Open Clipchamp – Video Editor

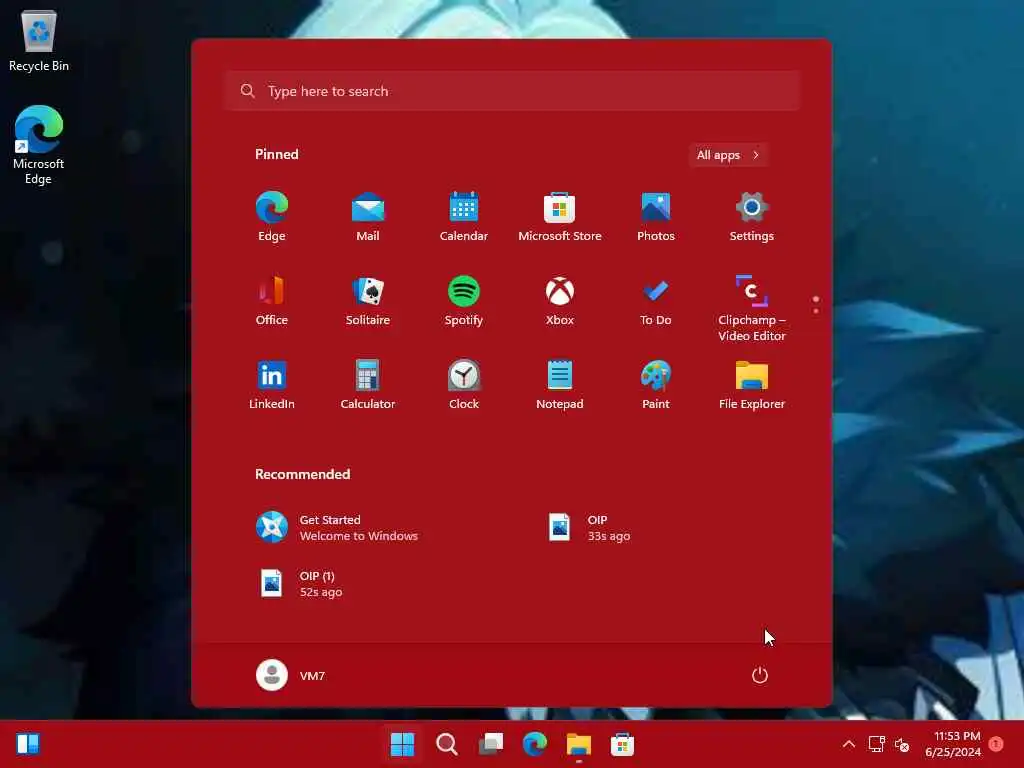752,308
